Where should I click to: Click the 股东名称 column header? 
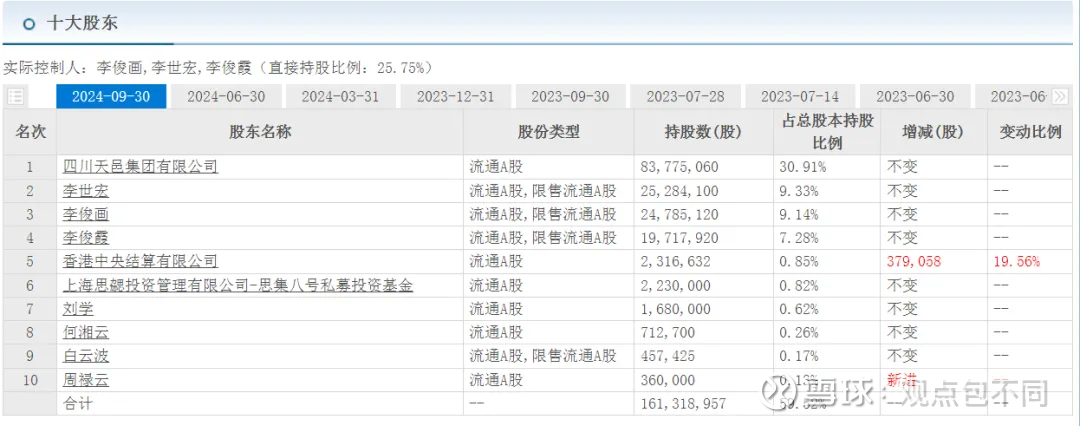260,132
